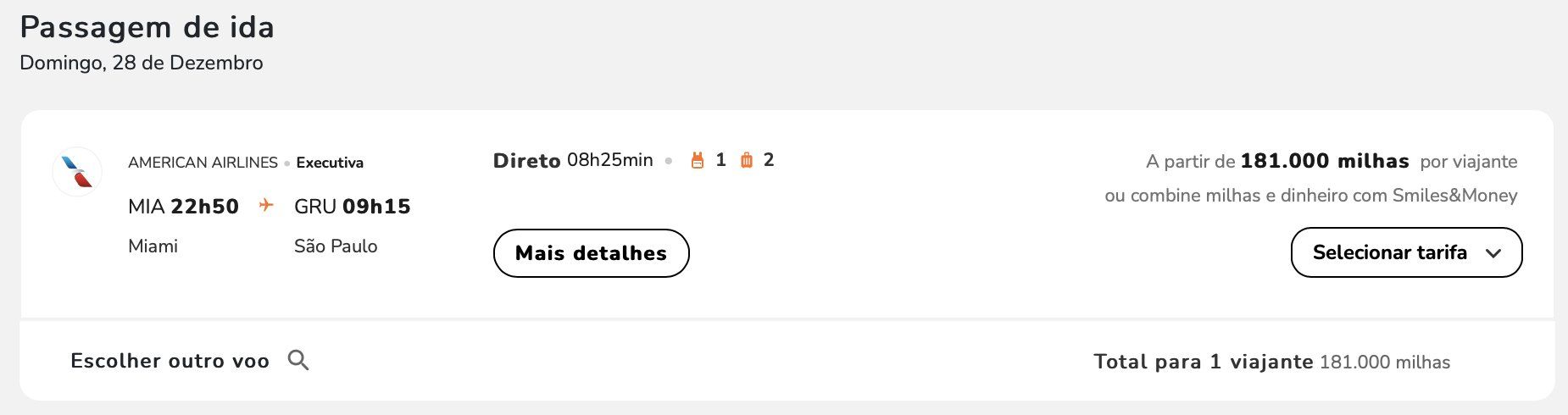Open the Selecionar tarifa dropdown
Image resolution: width=1568 pixels, height=415 pixels.
click(x=1406, y=252)
